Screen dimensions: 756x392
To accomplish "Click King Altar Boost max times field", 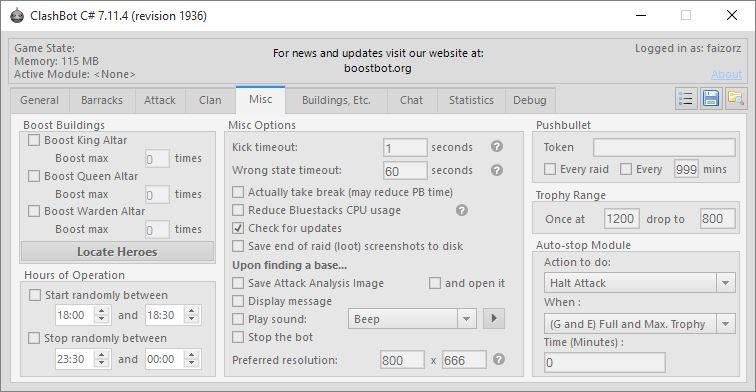I will (157, 159).
